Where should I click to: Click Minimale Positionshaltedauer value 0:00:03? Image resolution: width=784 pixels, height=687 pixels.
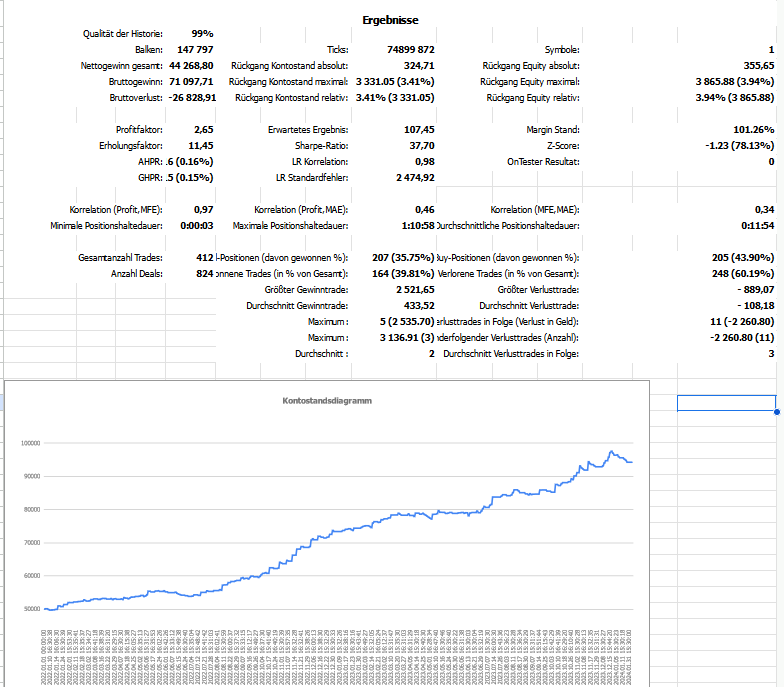click(196, 226)
